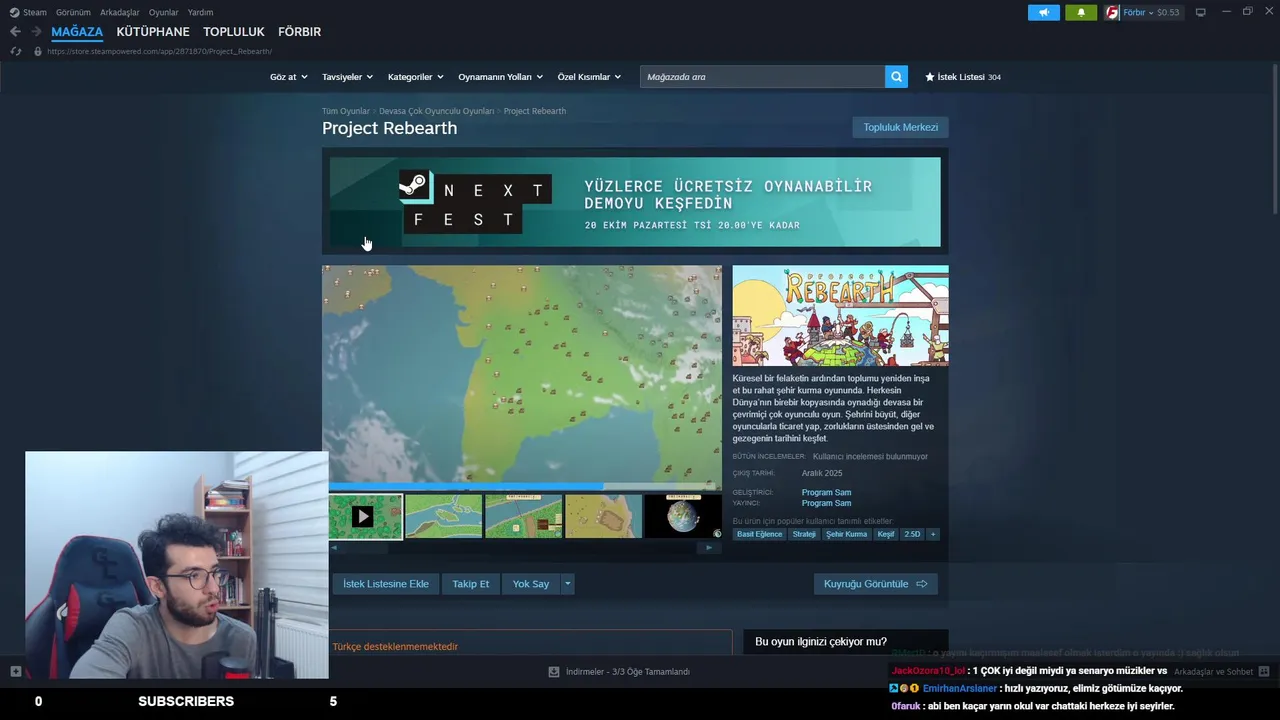Click Kuyruğu Görüntüle queue button
The image size is (1280, 720).
(875, 584)
